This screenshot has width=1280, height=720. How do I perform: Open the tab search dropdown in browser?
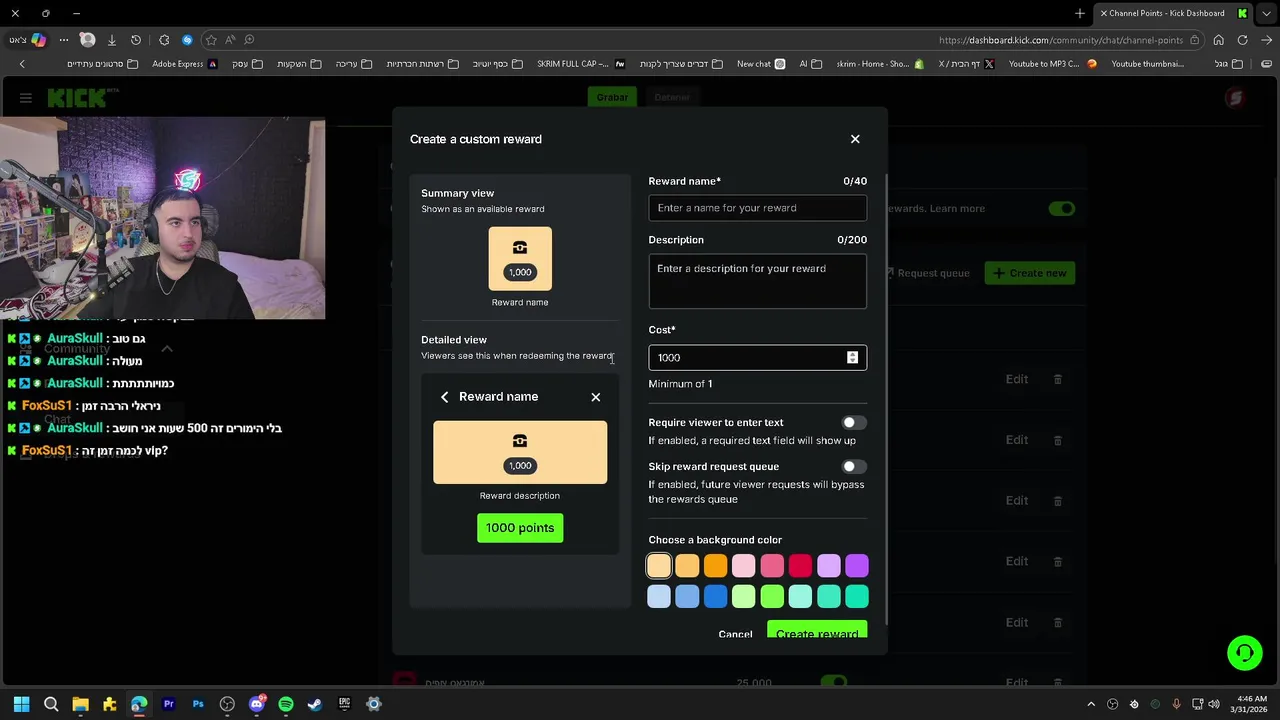pos(1266,14)
